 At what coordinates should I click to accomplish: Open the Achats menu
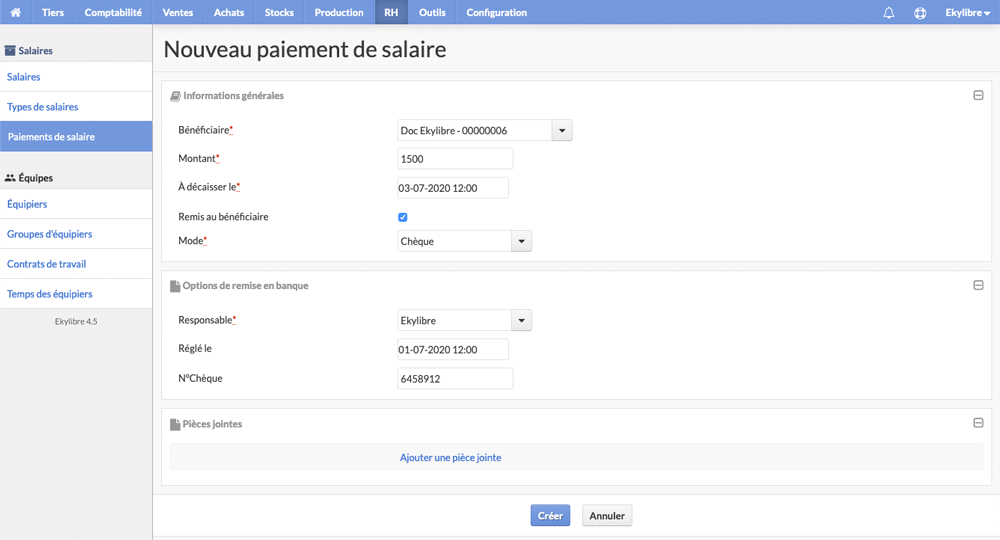229,12
